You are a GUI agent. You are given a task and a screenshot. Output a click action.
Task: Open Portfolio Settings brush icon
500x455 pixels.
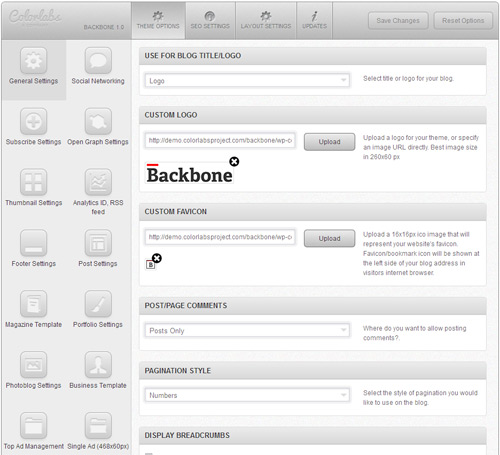point(98,304)
